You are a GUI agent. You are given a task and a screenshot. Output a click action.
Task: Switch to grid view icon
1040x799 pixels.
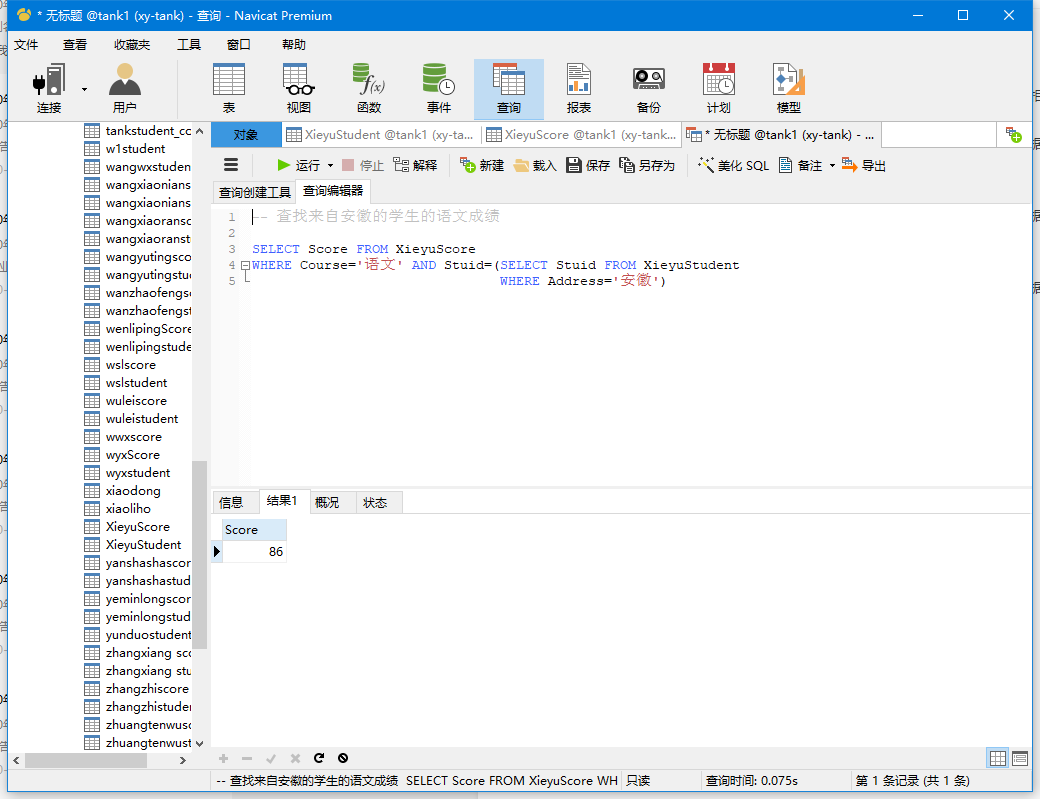point(998,758)
